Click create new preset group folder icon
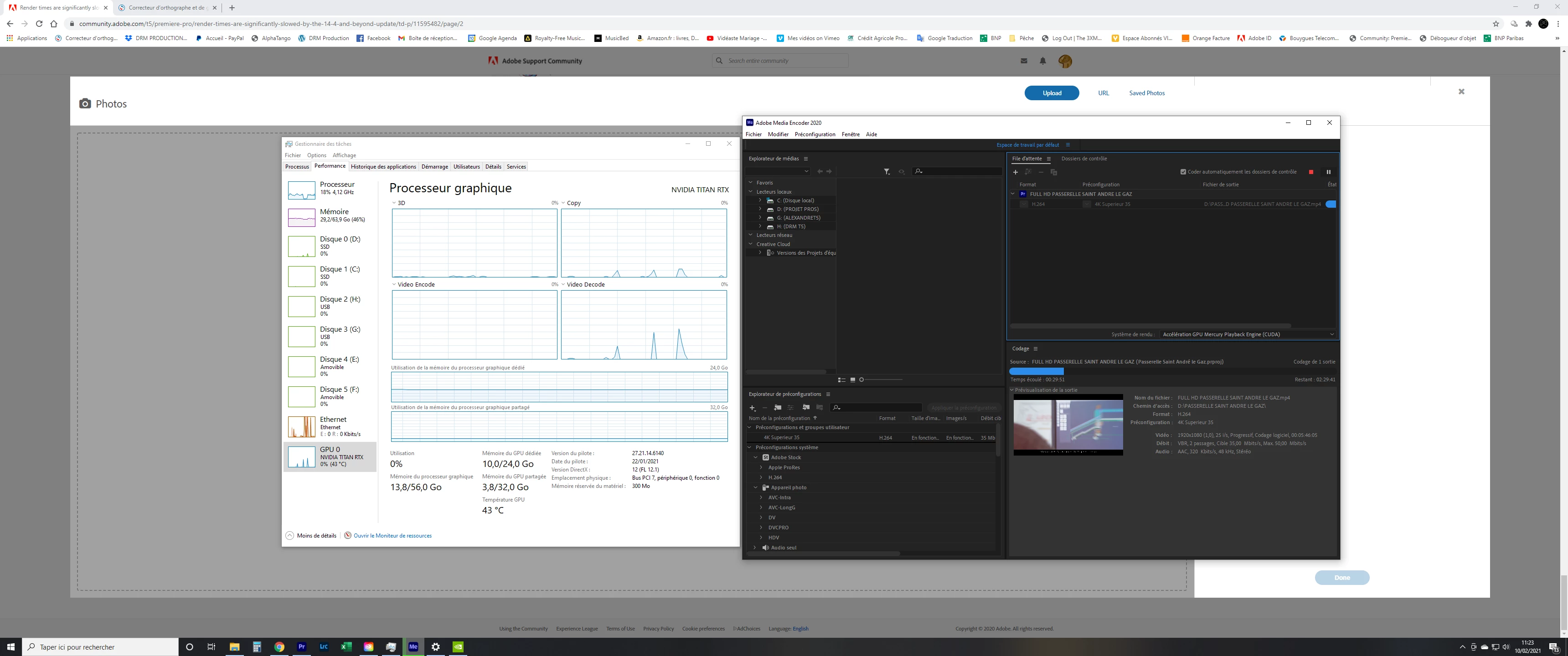This screenshot has height=656, width=1568. (x=777, y=408)
